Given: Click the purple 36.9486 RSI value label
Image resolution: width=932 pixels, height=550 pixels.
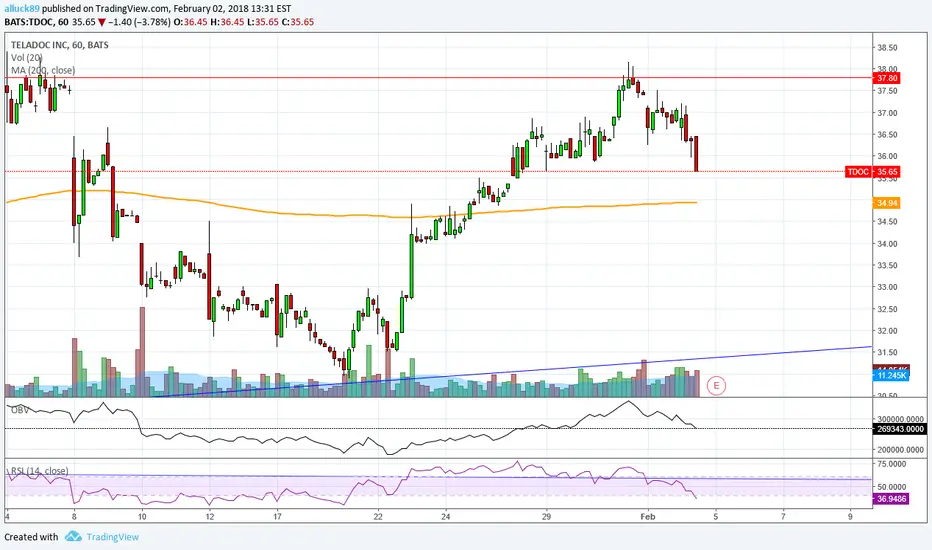Looking at the screenshot, I should click(x=891, y=499).
